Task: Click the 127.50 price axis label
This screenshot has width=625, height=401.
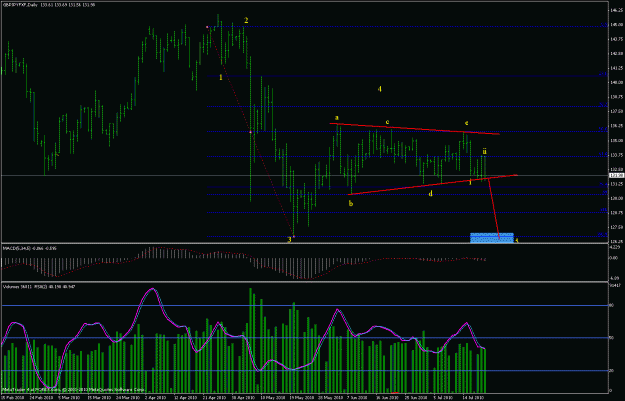Action: 616,227
